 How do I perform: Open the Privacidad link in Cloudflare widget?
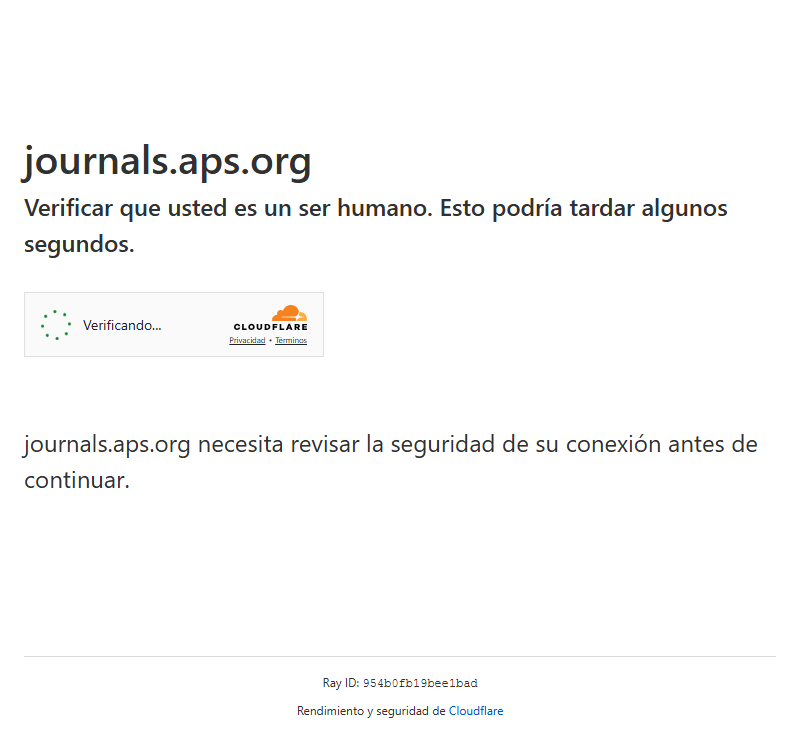(247, 340)
